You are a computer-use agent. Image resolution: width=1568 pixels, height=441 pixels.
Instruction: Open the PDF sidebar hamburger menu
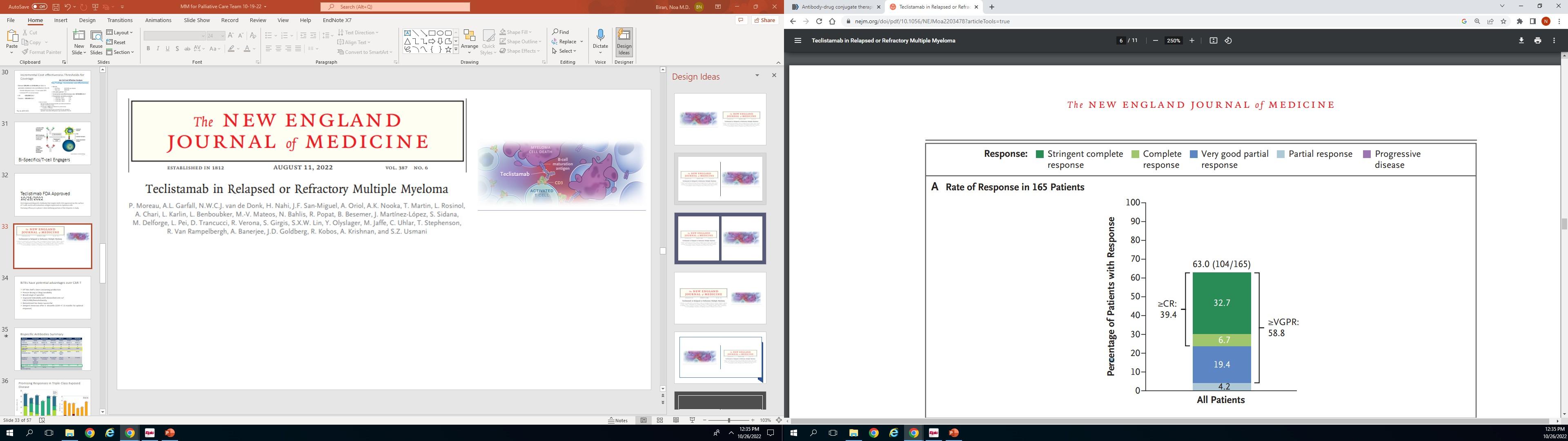coord(798,41)
